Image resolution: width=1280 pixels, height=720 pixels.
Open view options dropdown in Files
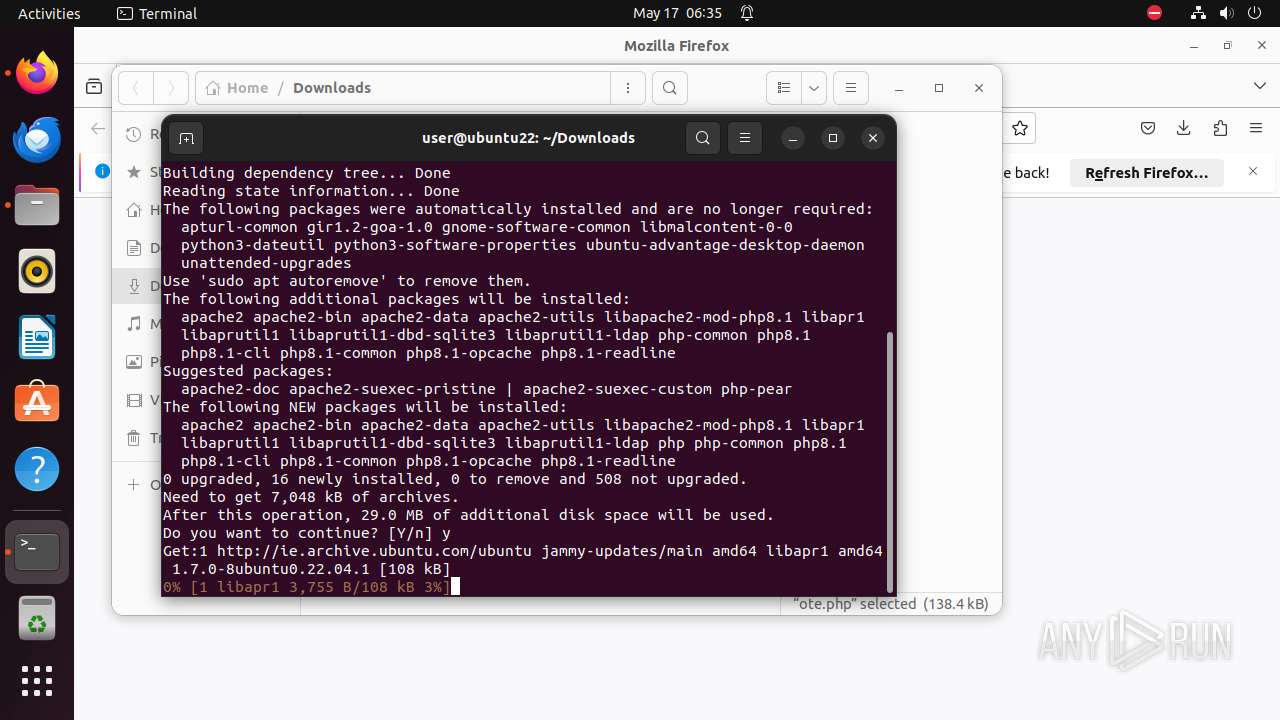(x=814, y=88)
